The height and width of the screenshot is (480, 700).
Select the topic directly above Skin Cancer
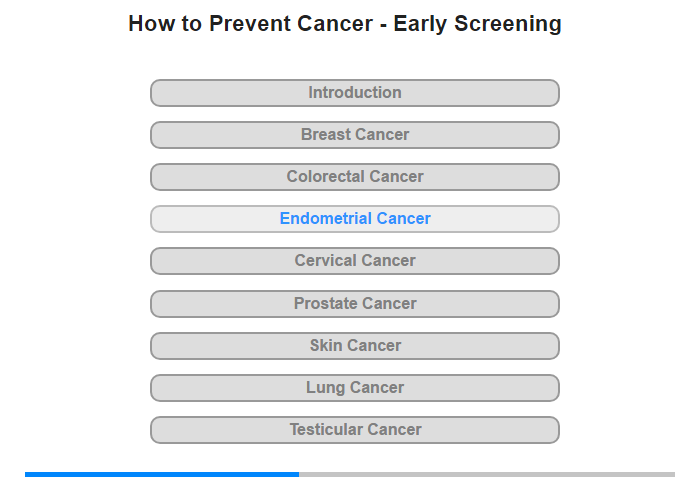pyautogui.click(x=355, y=304)
